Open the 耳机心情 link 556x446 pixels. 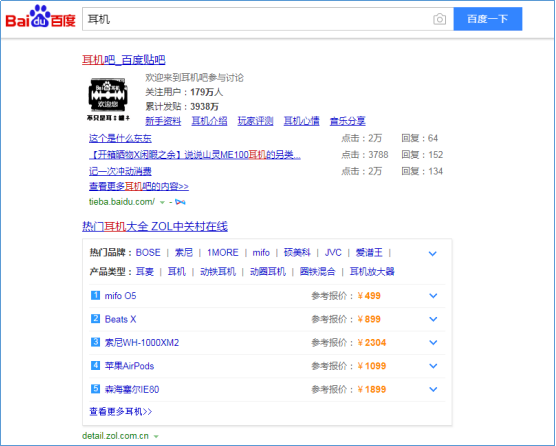(x=301, y=121)
